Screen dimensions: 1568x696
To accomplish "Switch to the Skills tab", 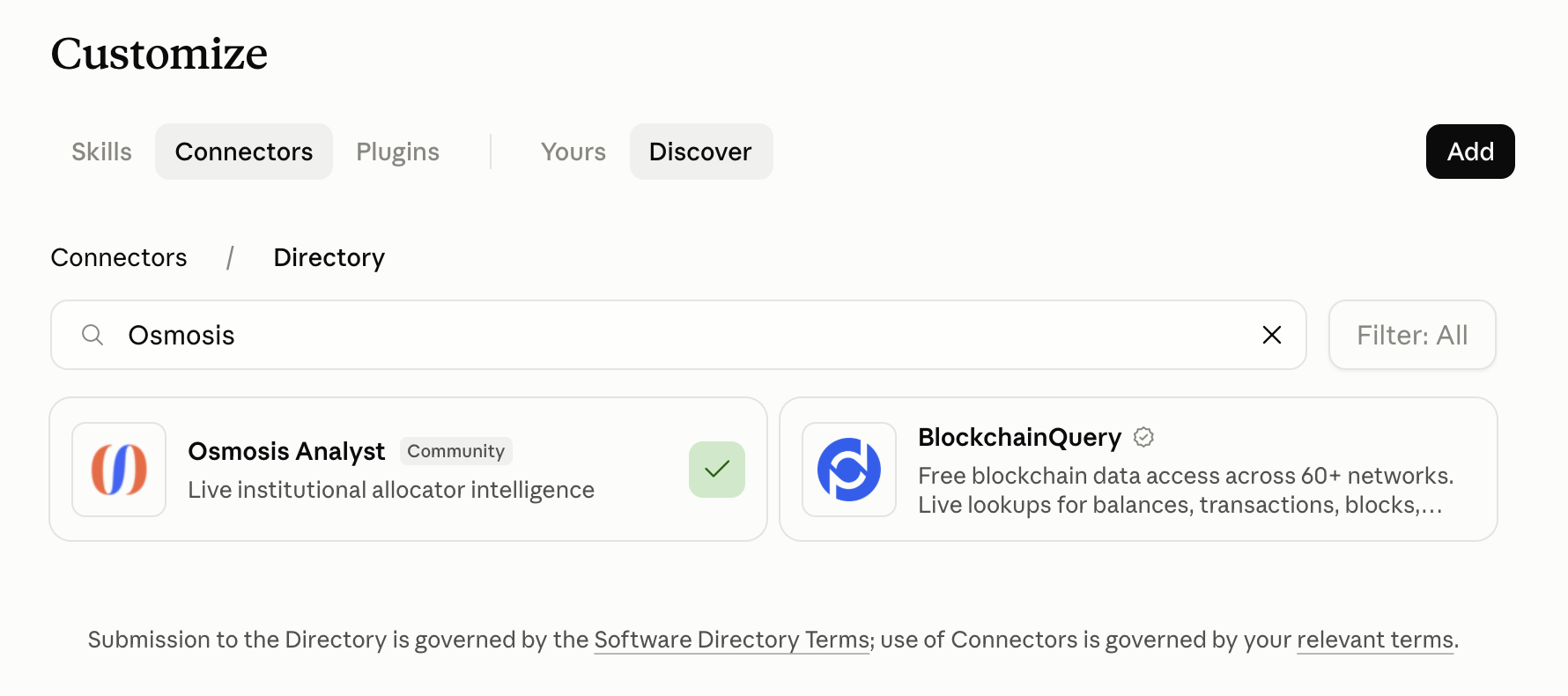I will coord(101,152).
